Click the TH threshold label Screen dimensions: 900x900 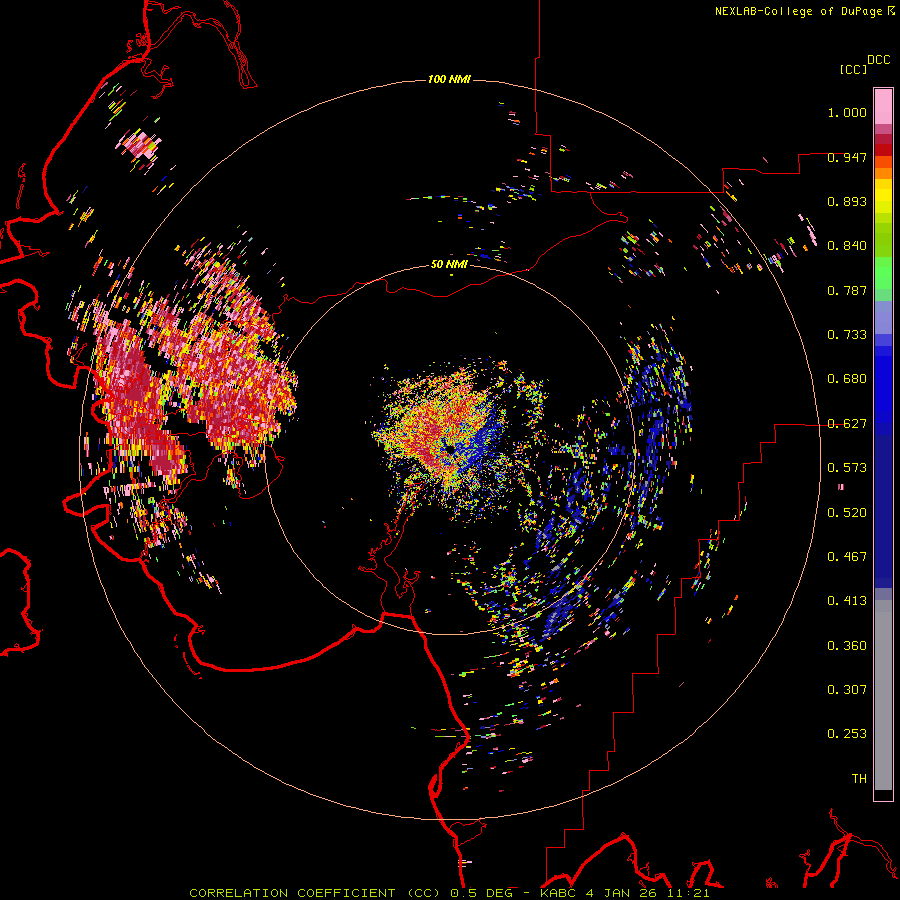tap(859, 779)
